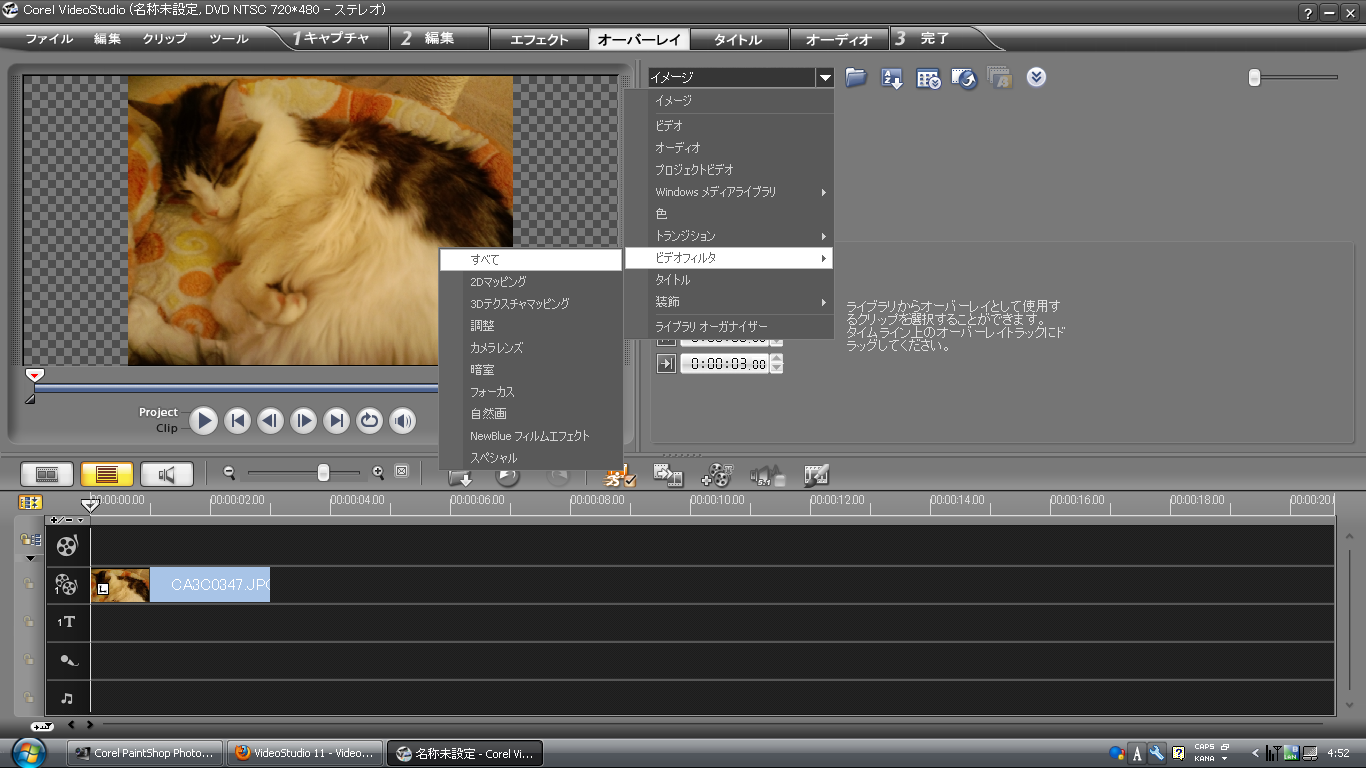The height and width of the screenshot is (768, 1366).
Task: Switch to the エフェクト tab
Action: click(x=539, y=40)
